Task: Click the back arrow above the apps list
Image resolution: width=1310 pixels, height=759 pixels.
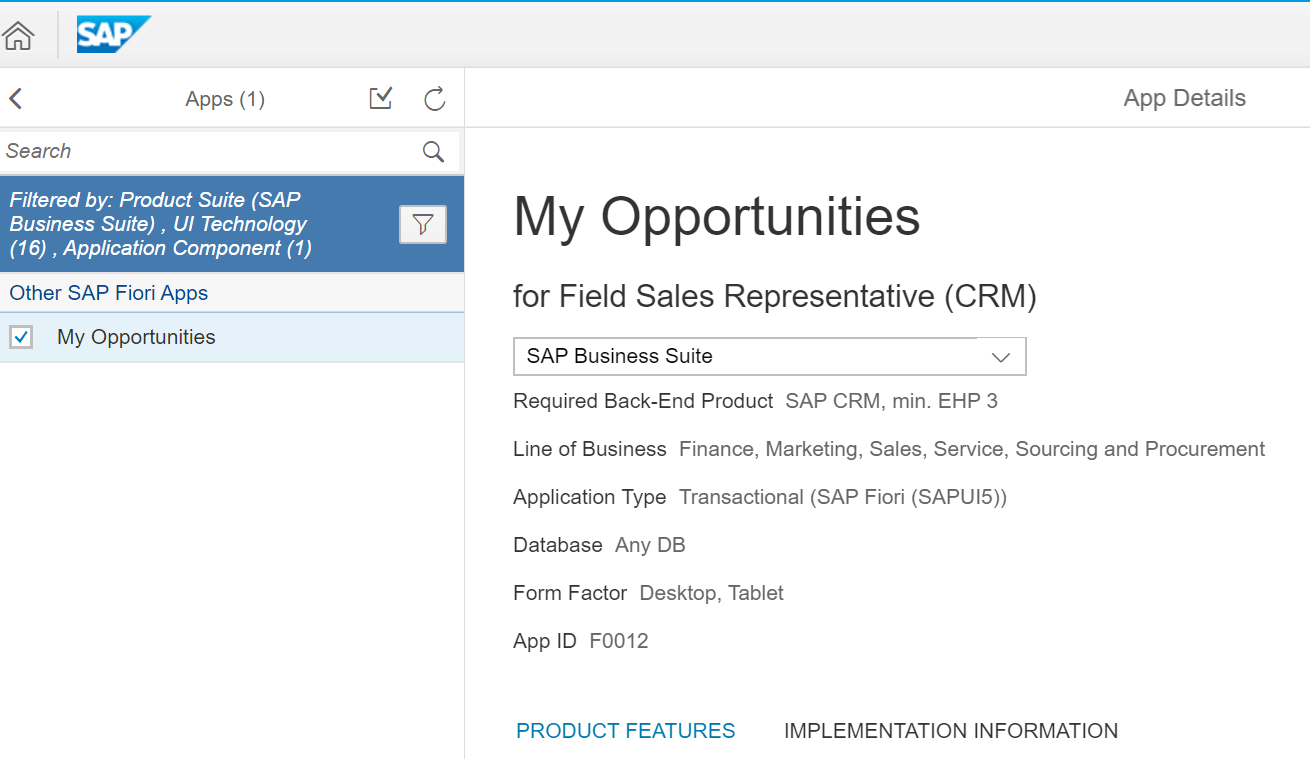Action: [x=16, y=98]
